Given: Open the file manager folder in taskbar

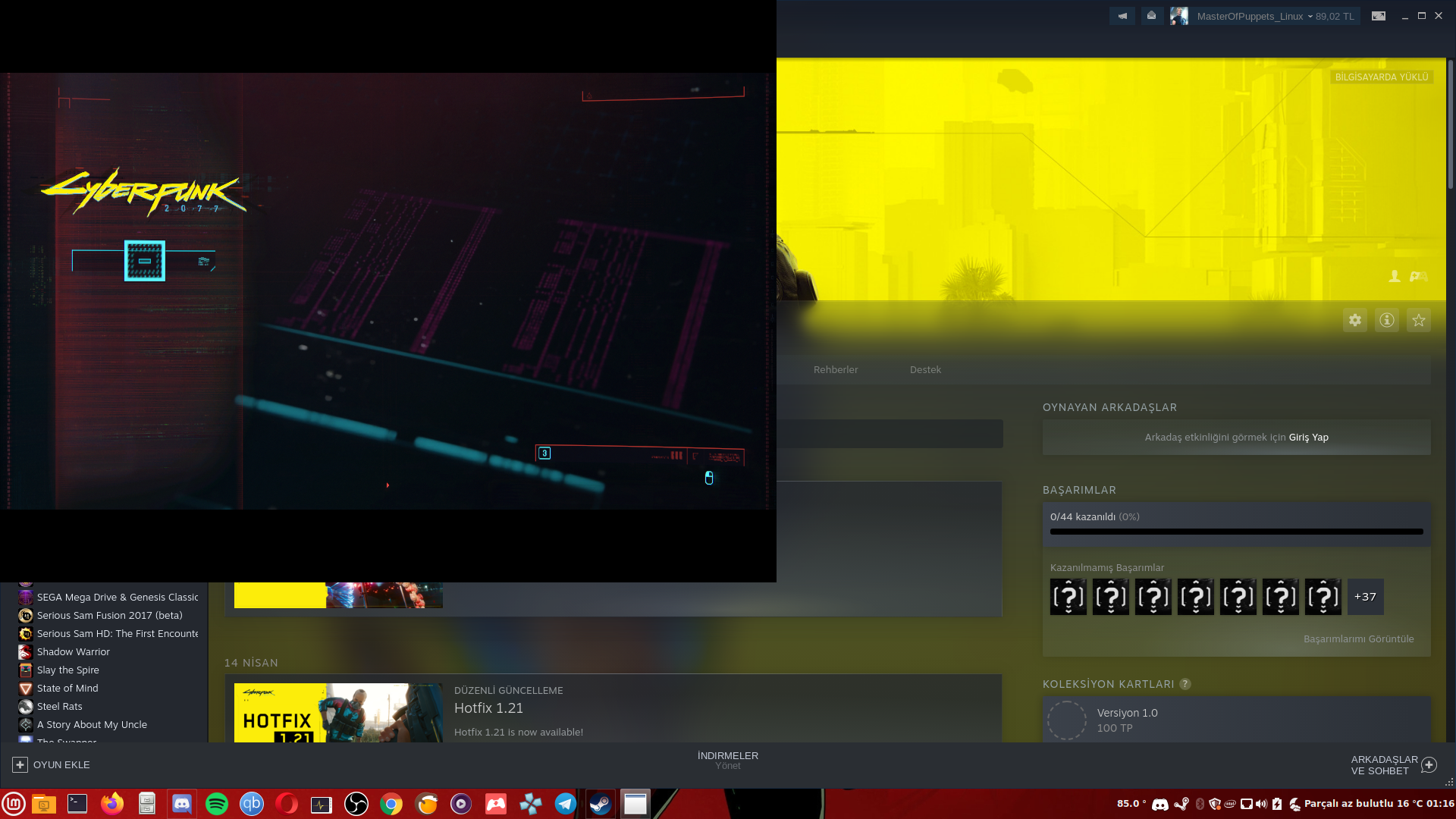Looking at the screenshot, I should pos(44,804).
